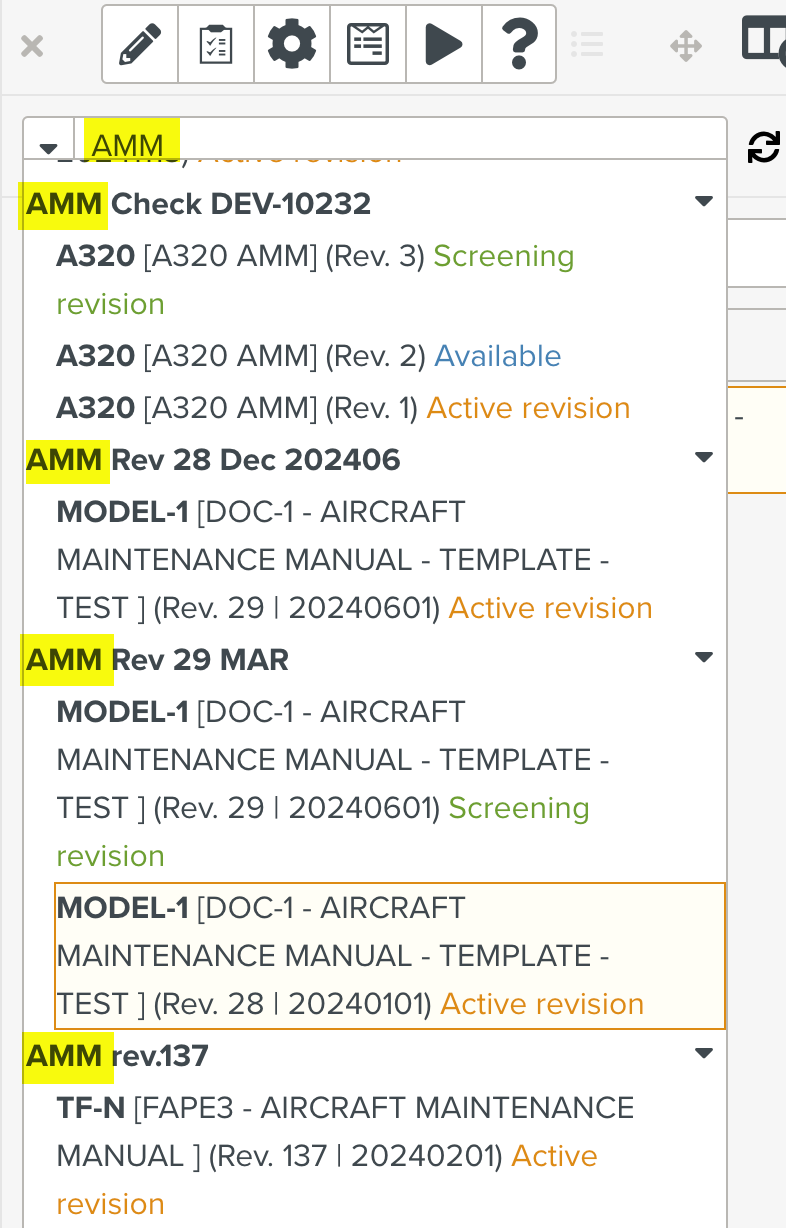Open help with question mark icon

pyautogui.click(x=519, y=45)
